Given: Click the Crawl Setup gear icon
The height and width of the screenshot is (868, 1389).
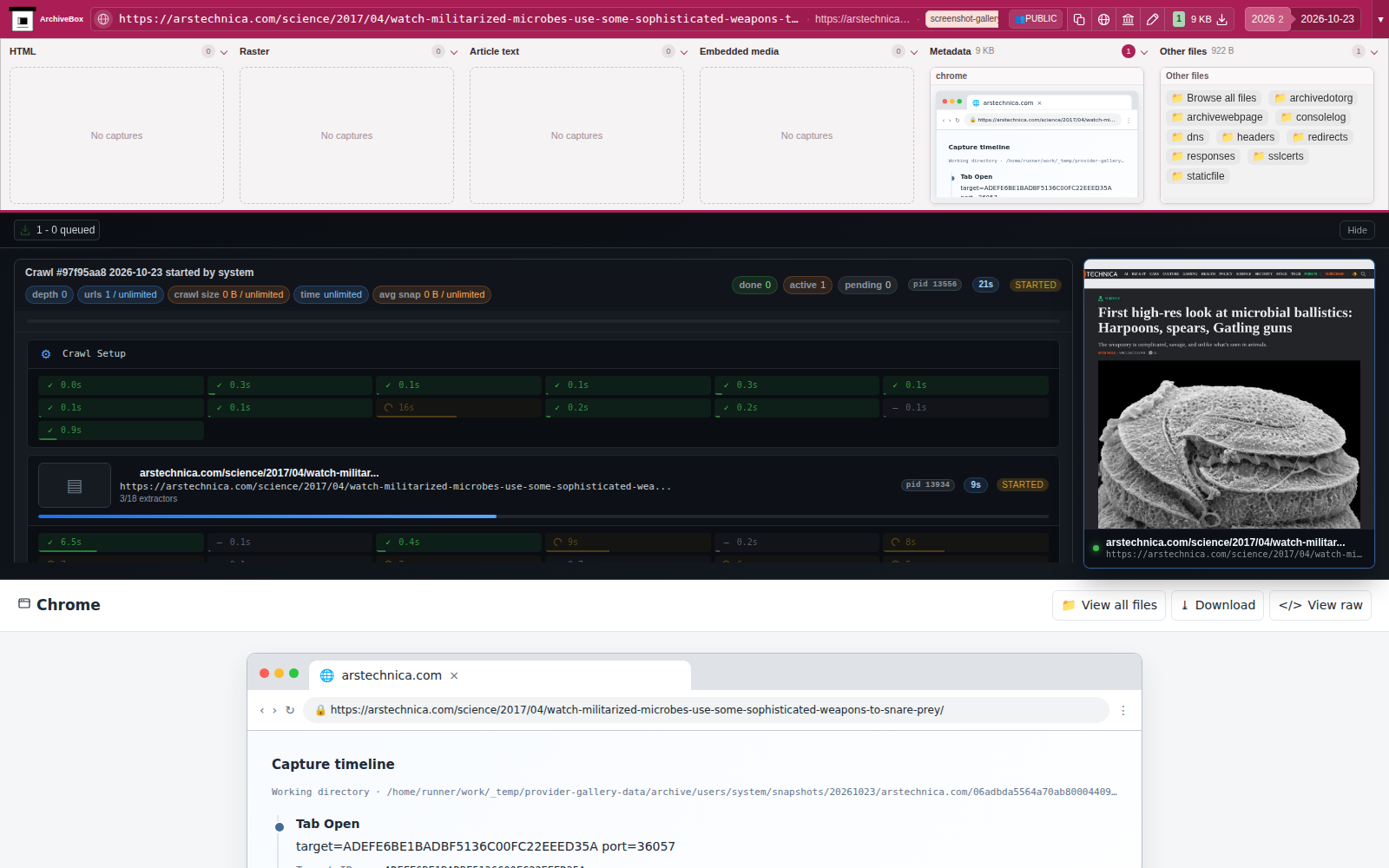Looking at the screenshot, I should [46, 354].
